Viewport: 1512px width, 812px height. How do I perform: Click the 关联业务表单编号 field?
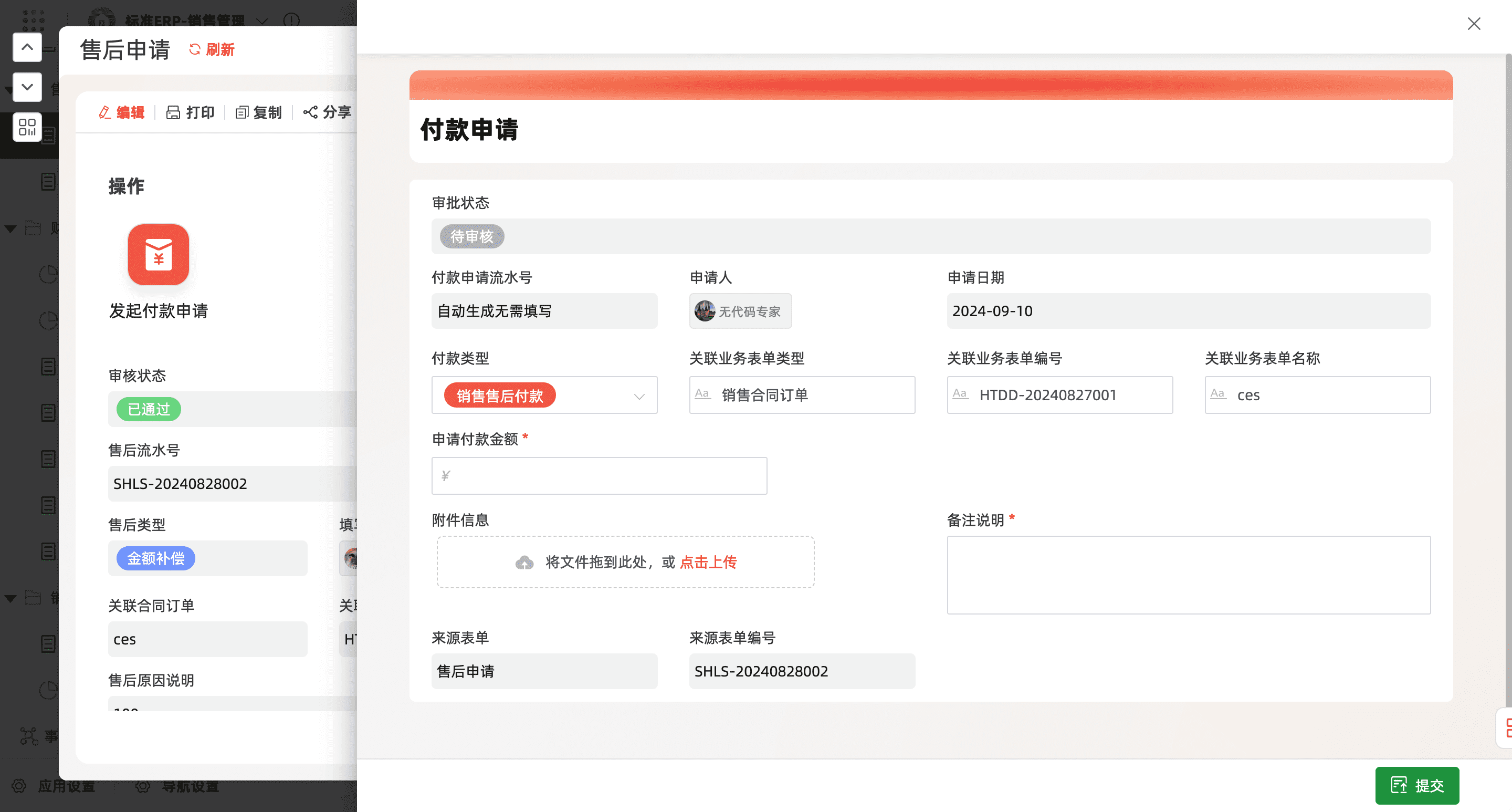[1059, 395]
